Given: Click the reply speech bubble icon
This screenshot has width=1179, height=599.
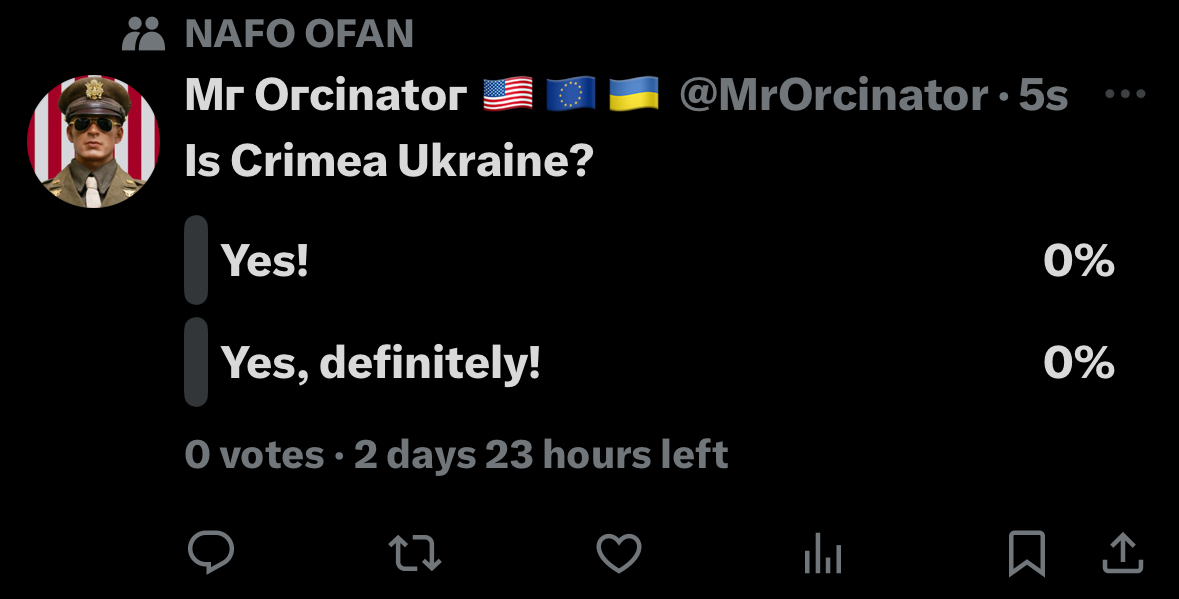Looking at the screenshot, I should click(210, 552).
